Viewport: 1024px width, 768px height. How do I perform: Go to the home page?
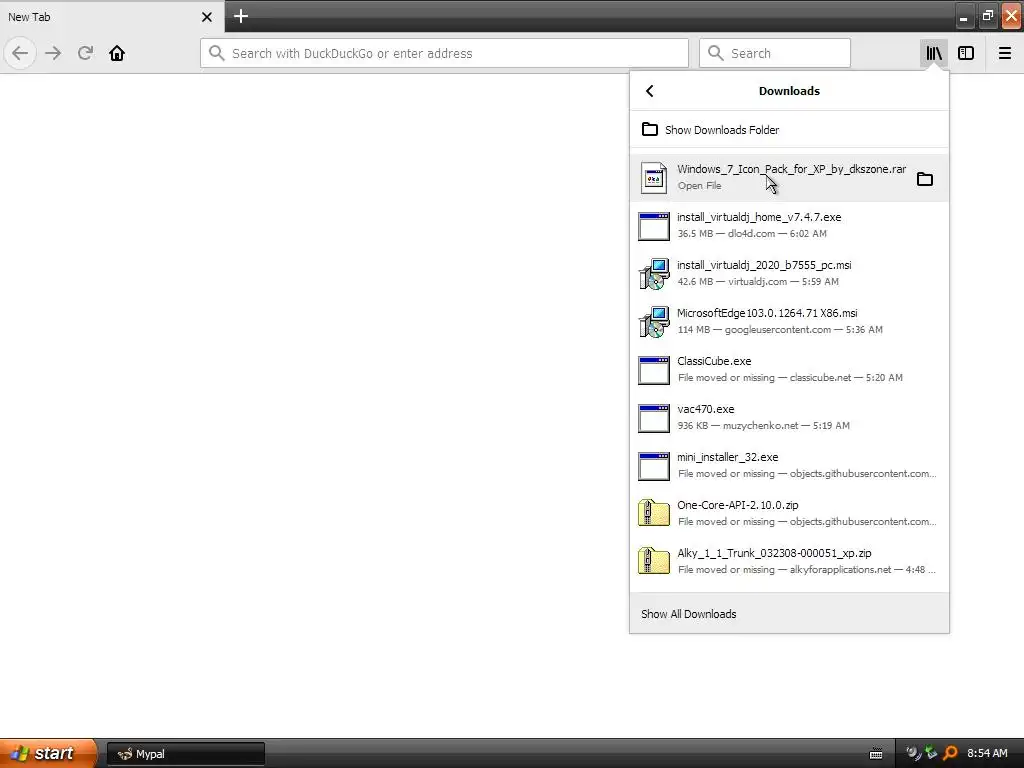[117, 53]
